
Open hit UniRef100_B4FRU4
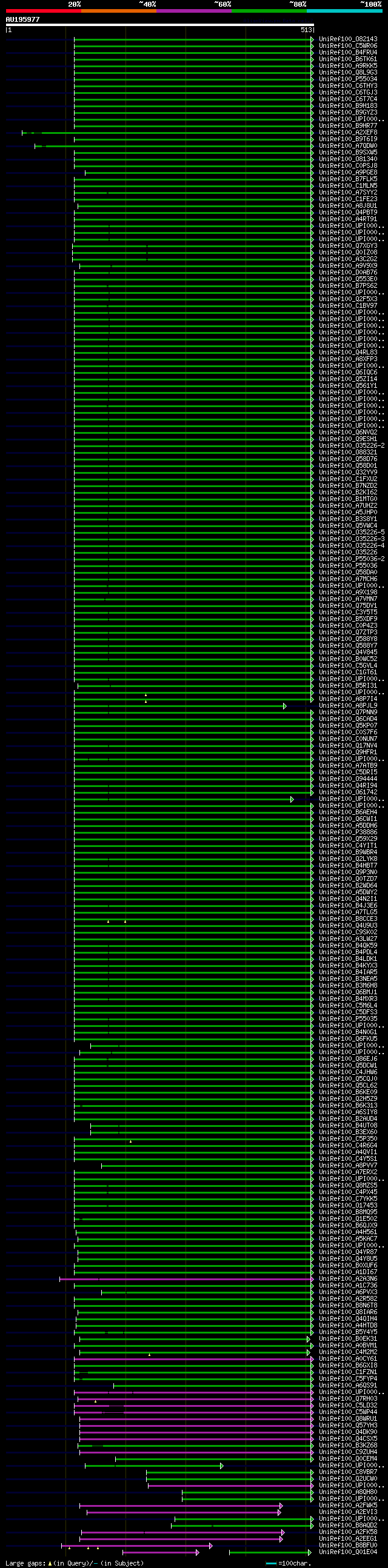[348, 52]
